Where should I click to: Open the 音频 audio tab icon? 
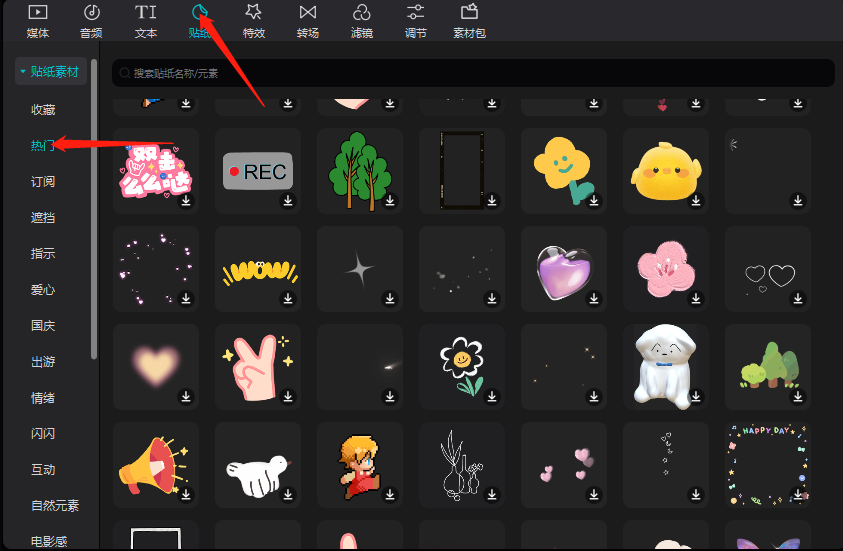[x=91, y=13]
